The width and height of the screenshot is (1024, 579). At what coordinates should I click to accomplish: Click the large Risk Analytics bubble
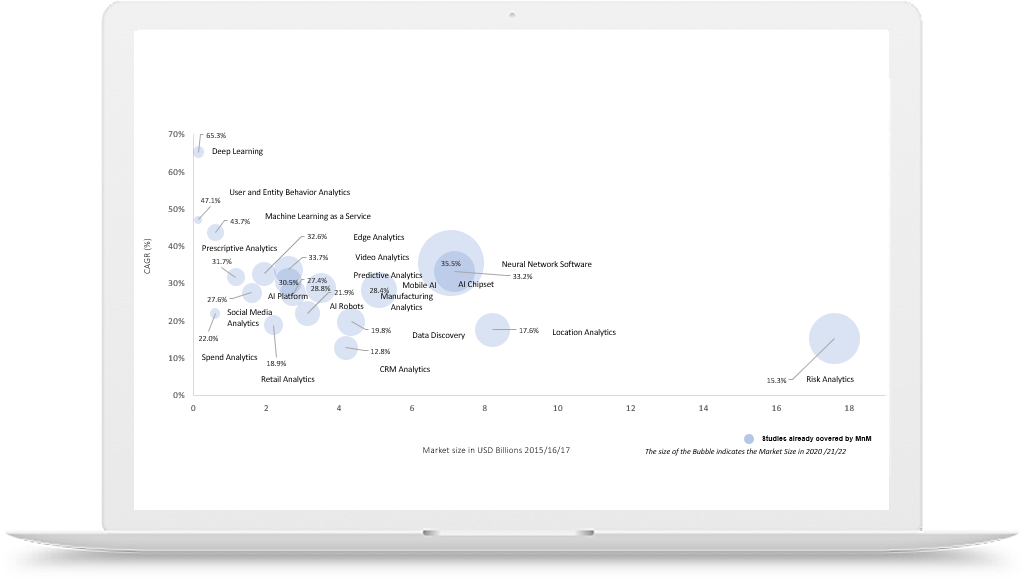834,338
